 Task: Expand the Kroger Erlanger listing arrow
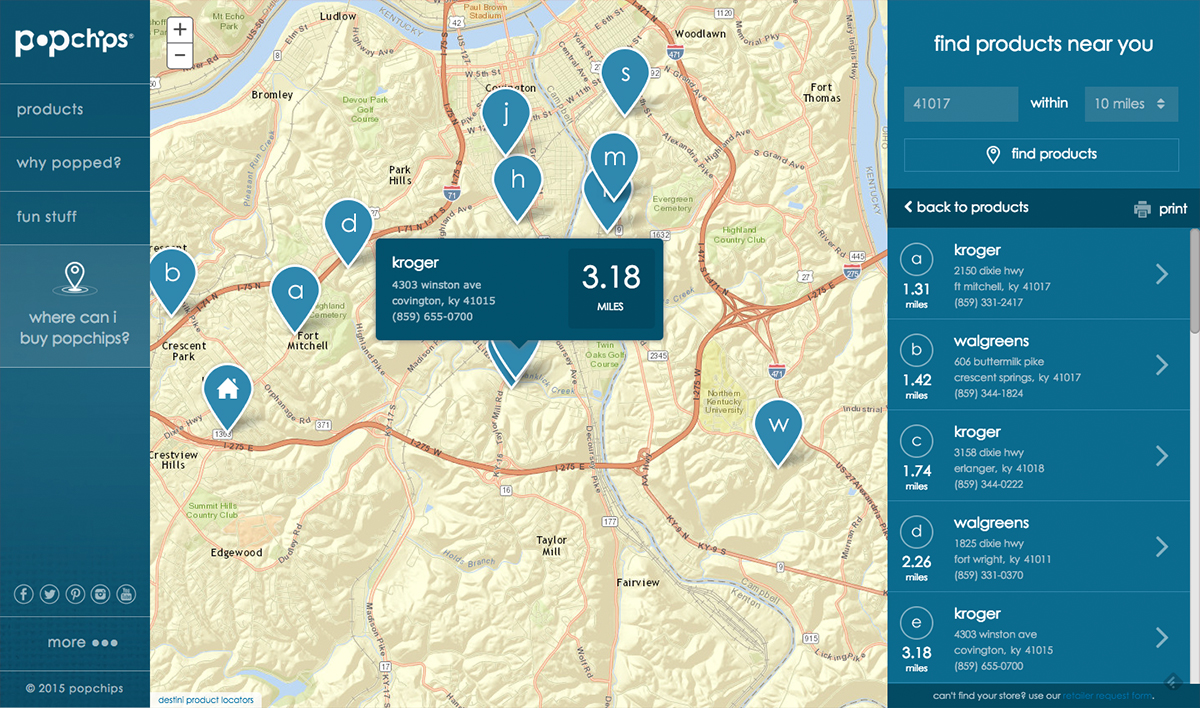(1162, 456)
